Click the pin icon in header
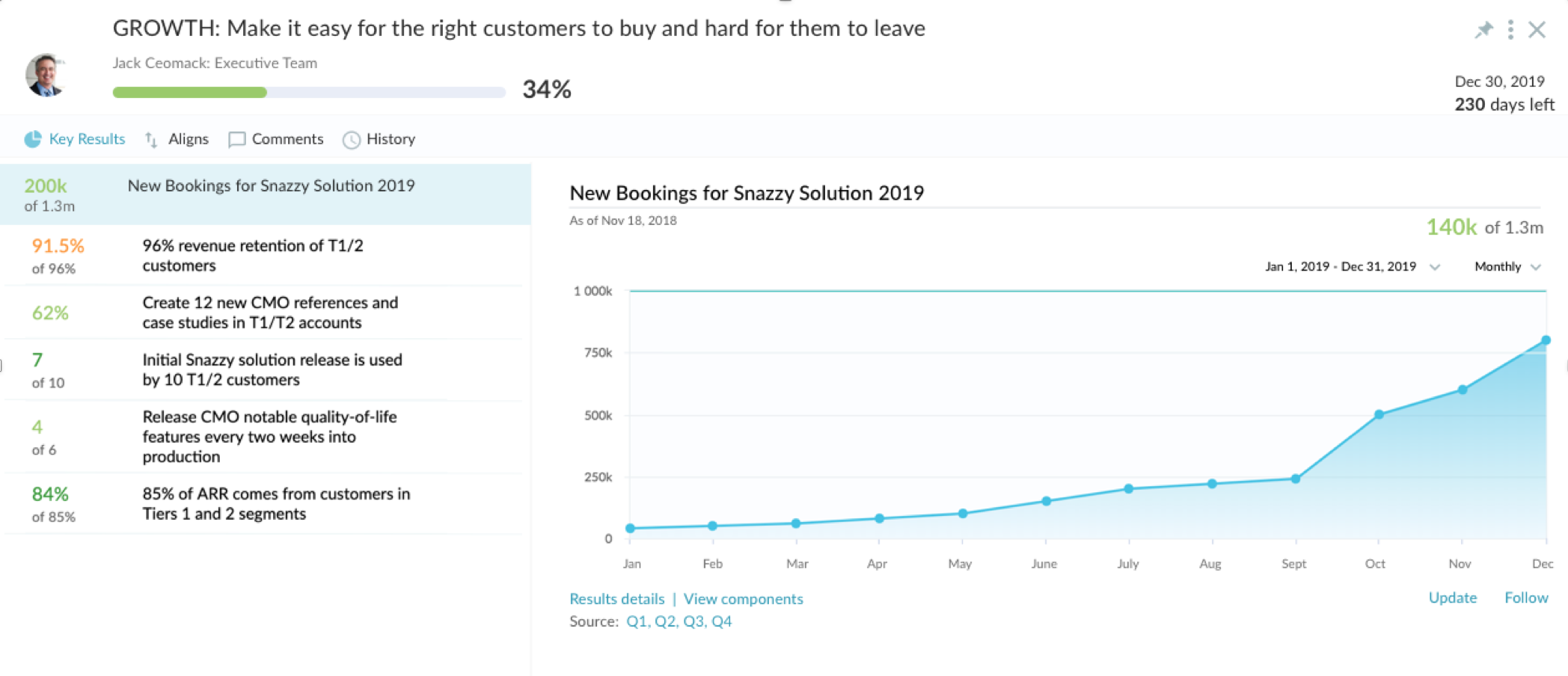The height and width of the screenshot is (676, 1568). click(1483, 30)
